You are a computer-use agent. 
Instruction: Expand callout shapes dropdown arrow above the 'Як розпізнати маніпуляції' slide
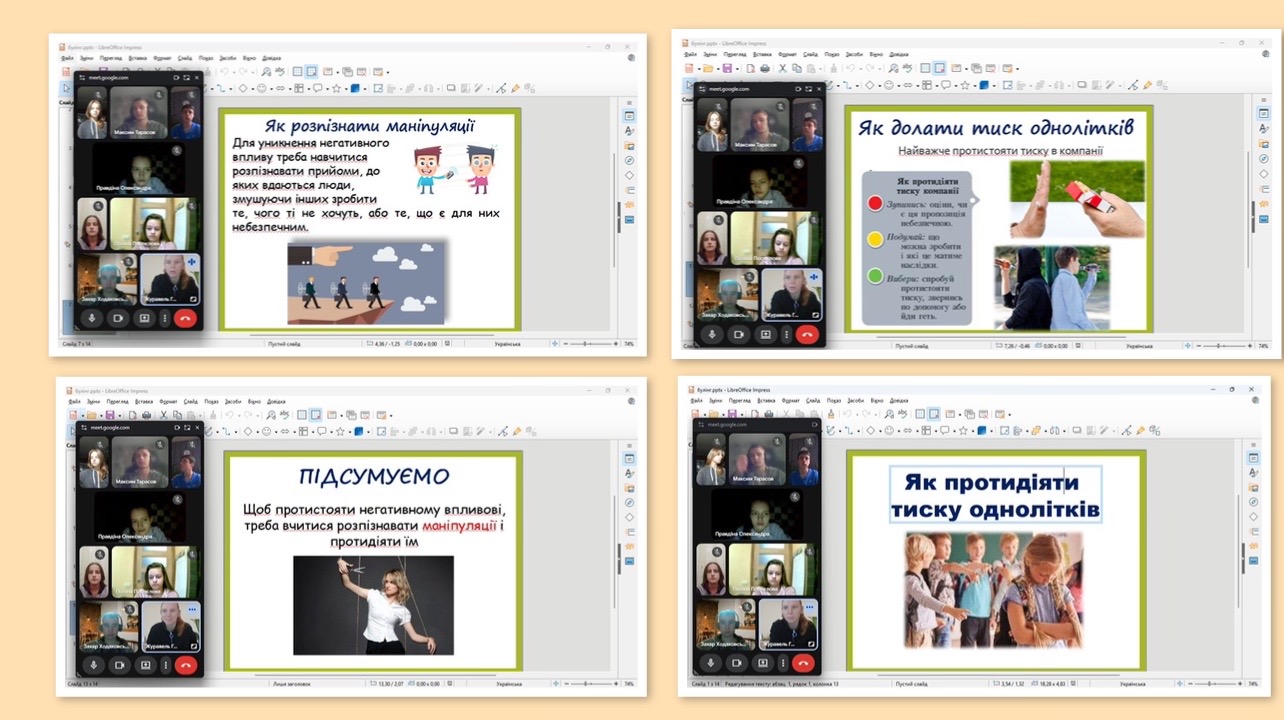pos(326,88)
